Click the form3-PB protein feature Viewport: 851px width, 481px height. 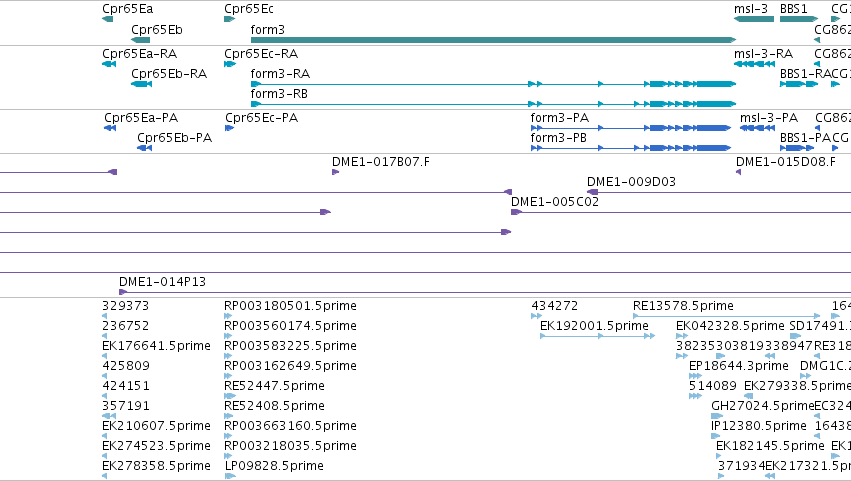point(631,148)
